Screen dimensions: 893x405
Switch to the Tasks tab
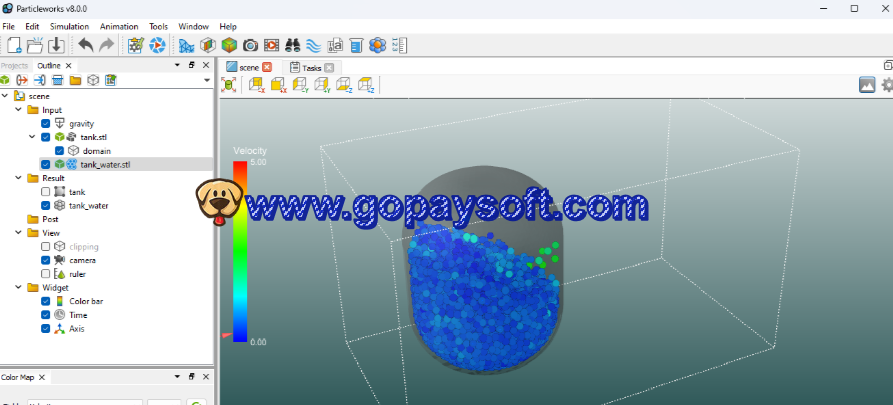312,68
